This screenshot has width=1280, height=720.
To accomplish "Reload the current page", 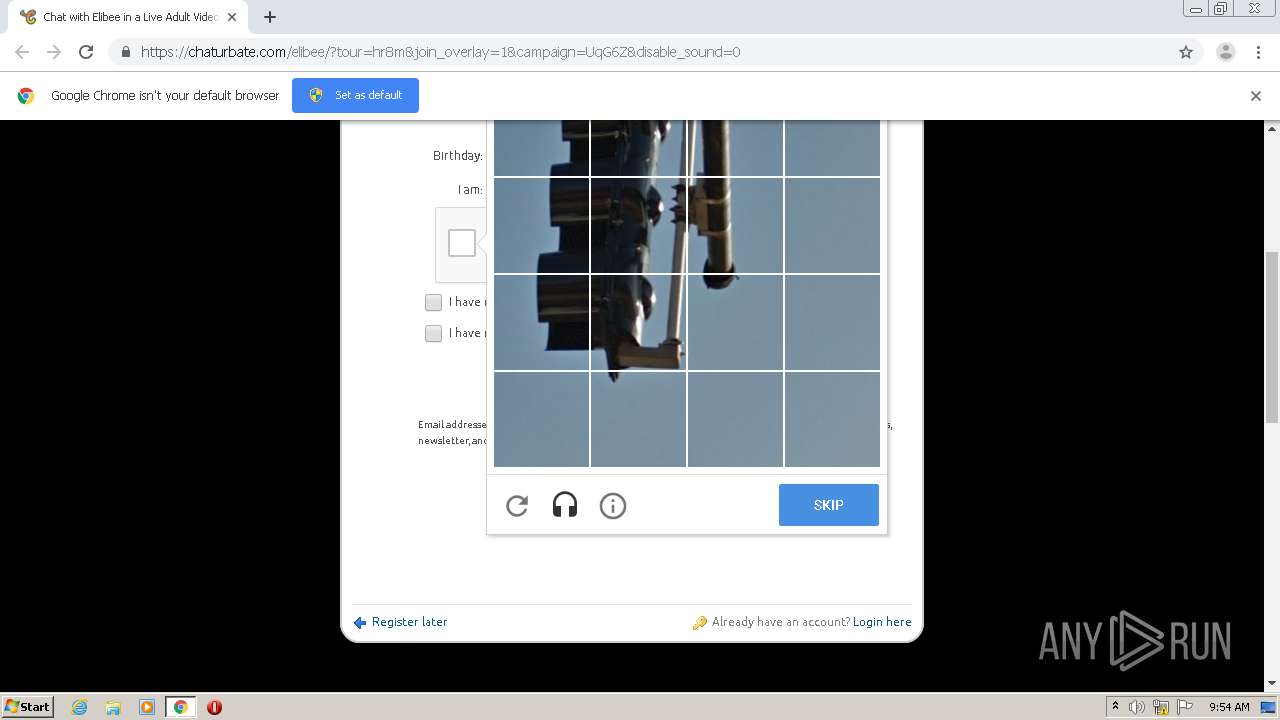I will (86, 52).
